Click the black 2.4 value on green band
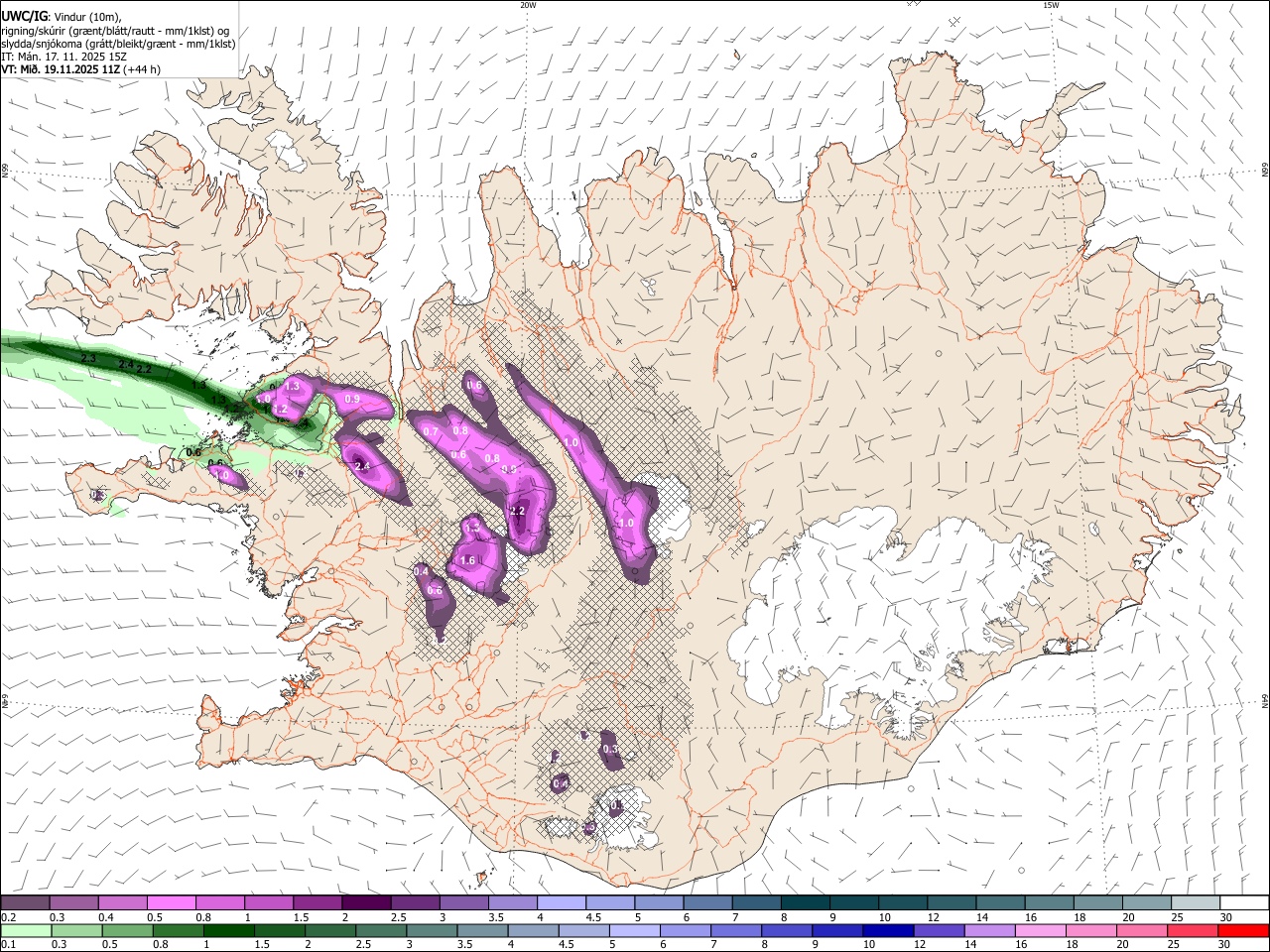This screenshot has height=952, width=1270. click(126, 364)
